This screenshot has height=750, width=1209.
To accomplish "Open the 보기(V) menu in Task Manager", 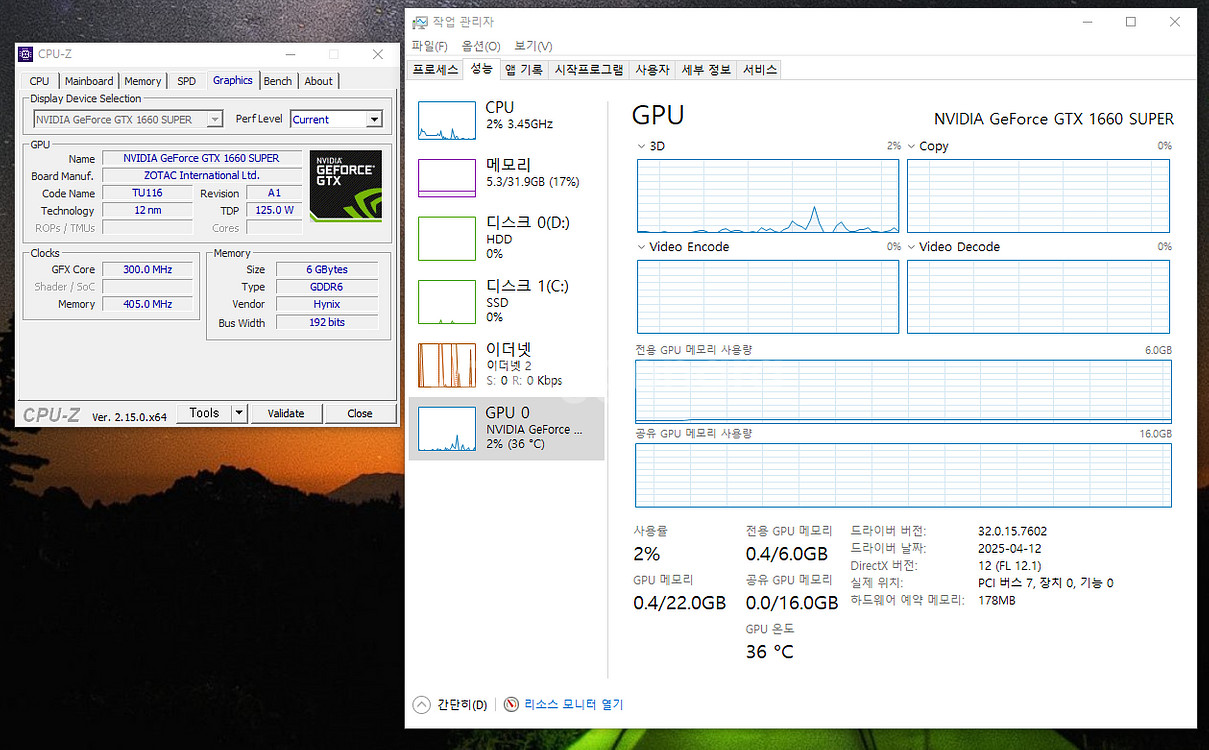I will (x=533, y=46).
